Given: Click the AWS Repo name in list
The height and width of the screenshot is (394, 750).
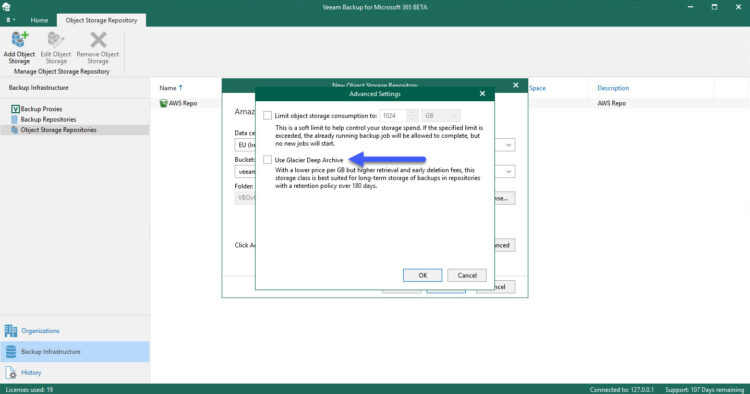Looking at the screenshot, I should pos(183,103).
